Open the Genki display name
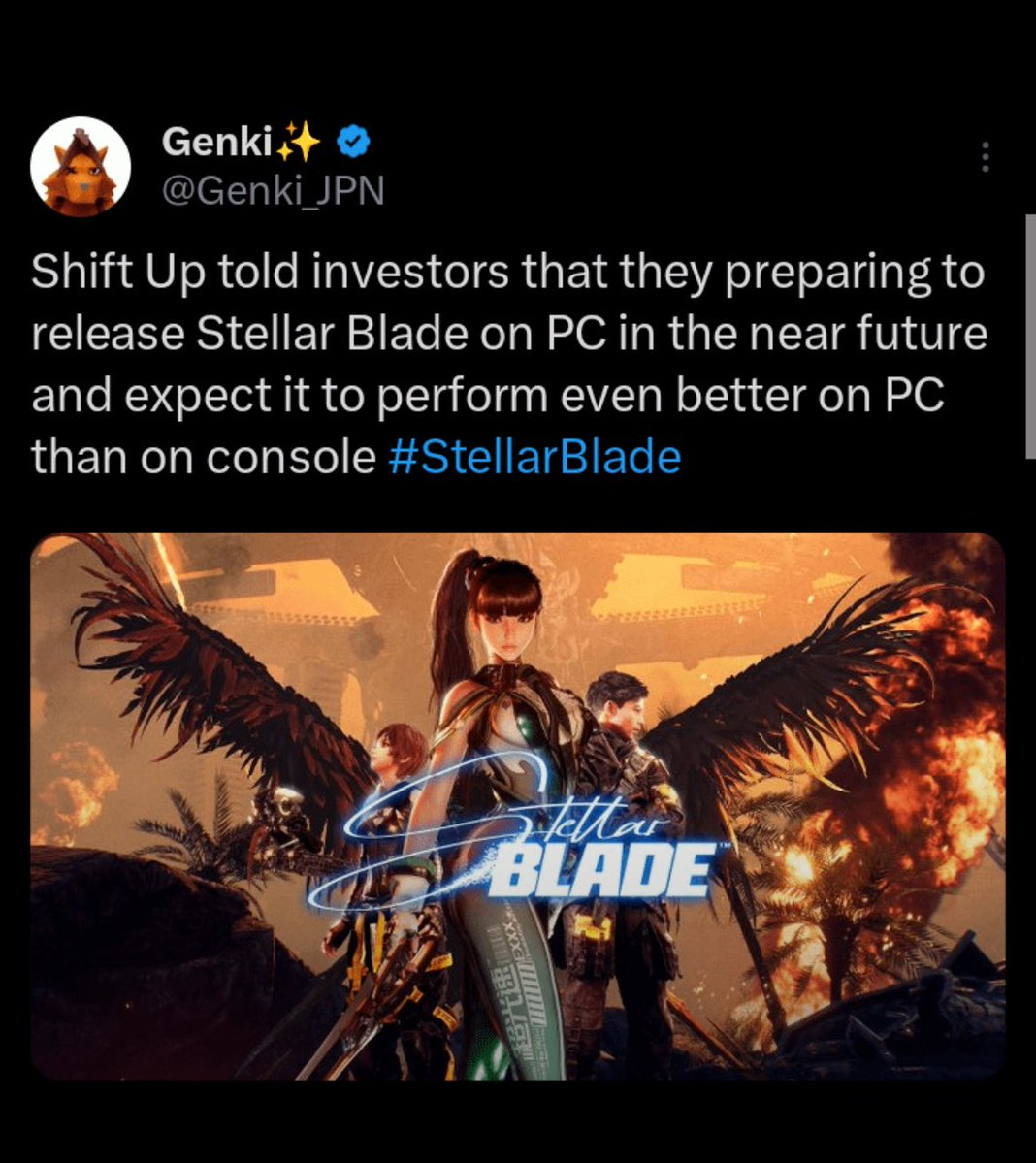 coord(216,141)
